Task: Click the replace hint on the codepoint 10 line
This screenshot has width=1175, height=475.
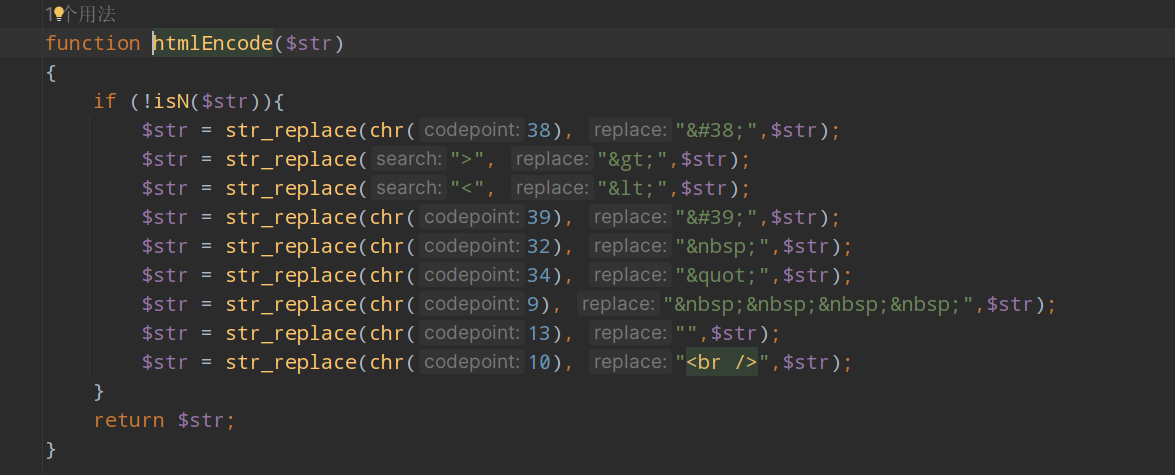Action: tap(629, 363)
